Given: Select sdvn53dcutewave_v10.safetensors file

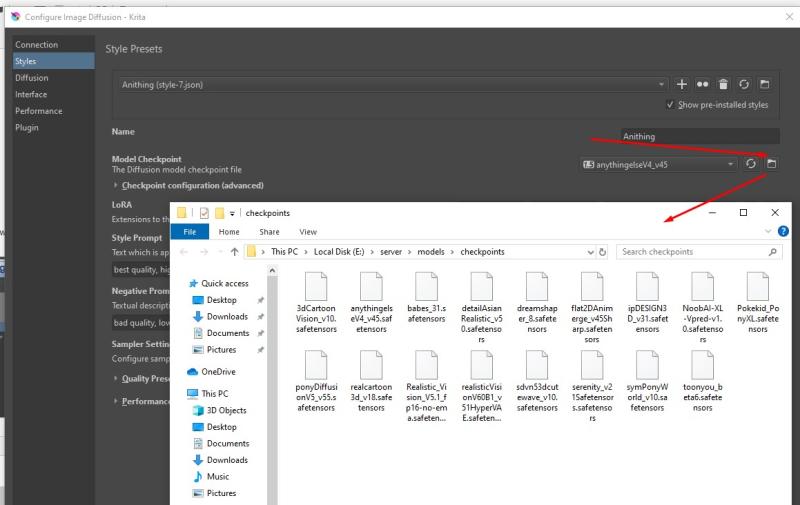Looking at the screenshot, I should pyautogui.click(x=537, y=381).
